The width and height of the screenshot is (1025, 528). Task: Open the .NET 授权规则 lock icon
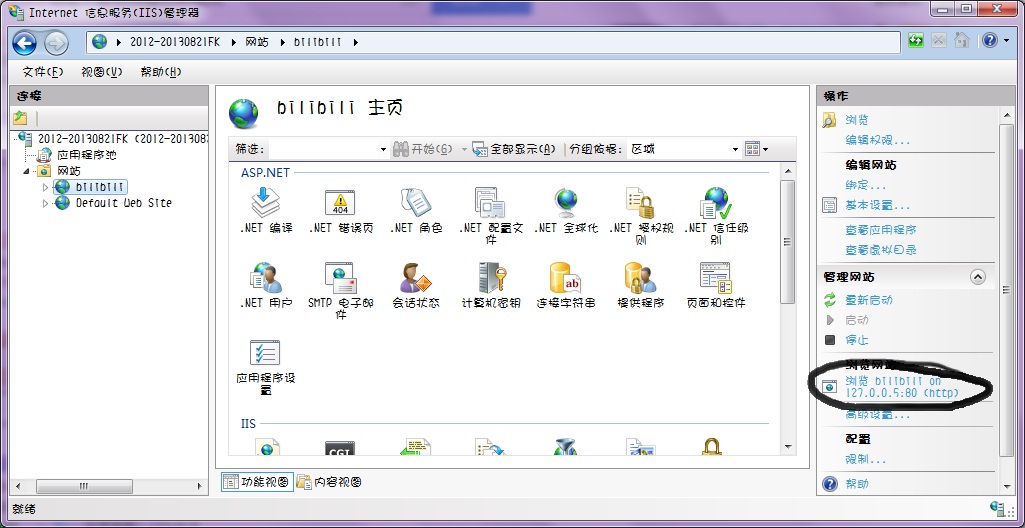pyautogui.click(x=640, y=202)
